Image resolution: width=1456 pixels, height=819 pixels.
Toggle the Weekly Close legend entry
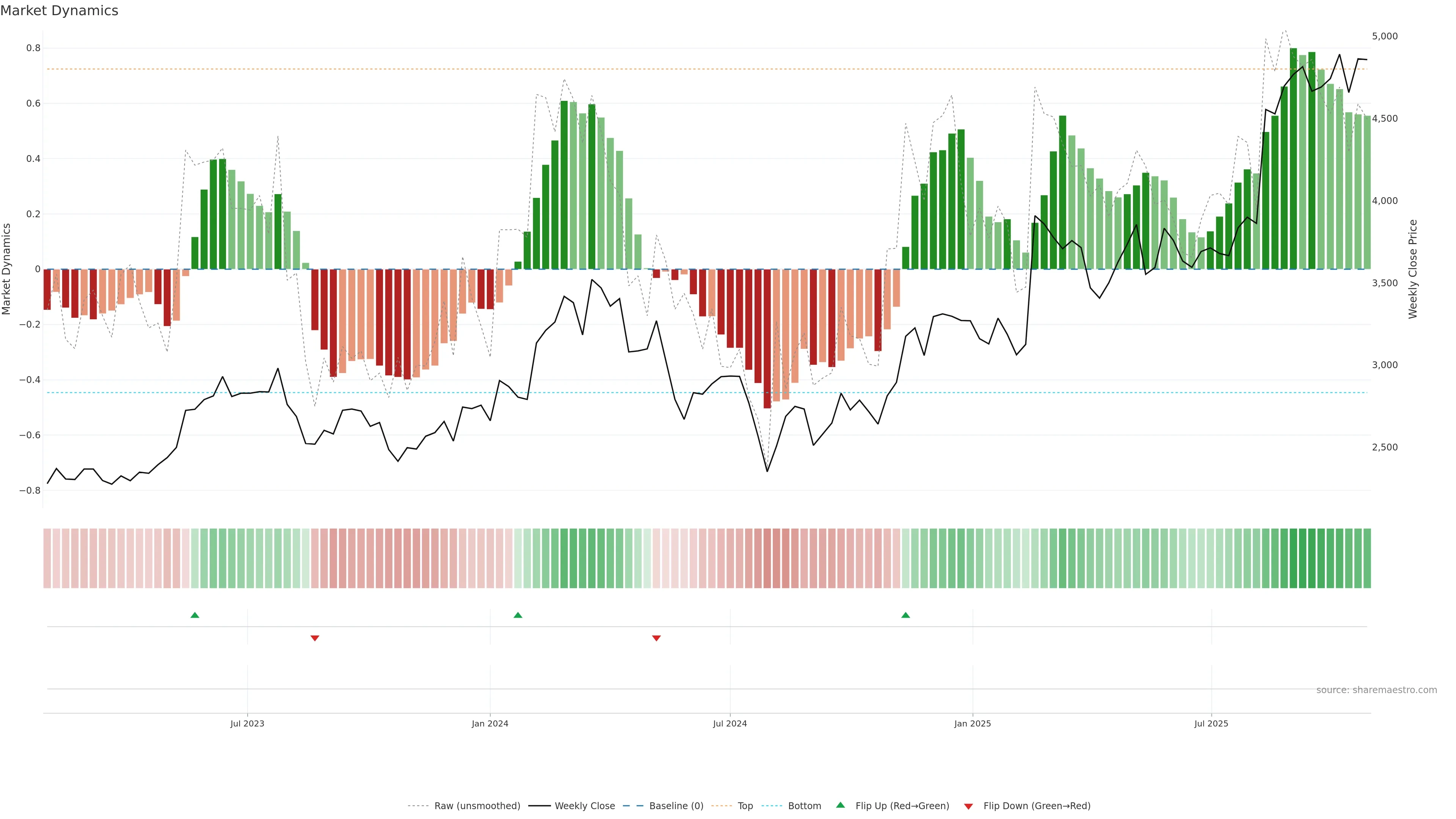pyautogui.click(x=584, y=806)
